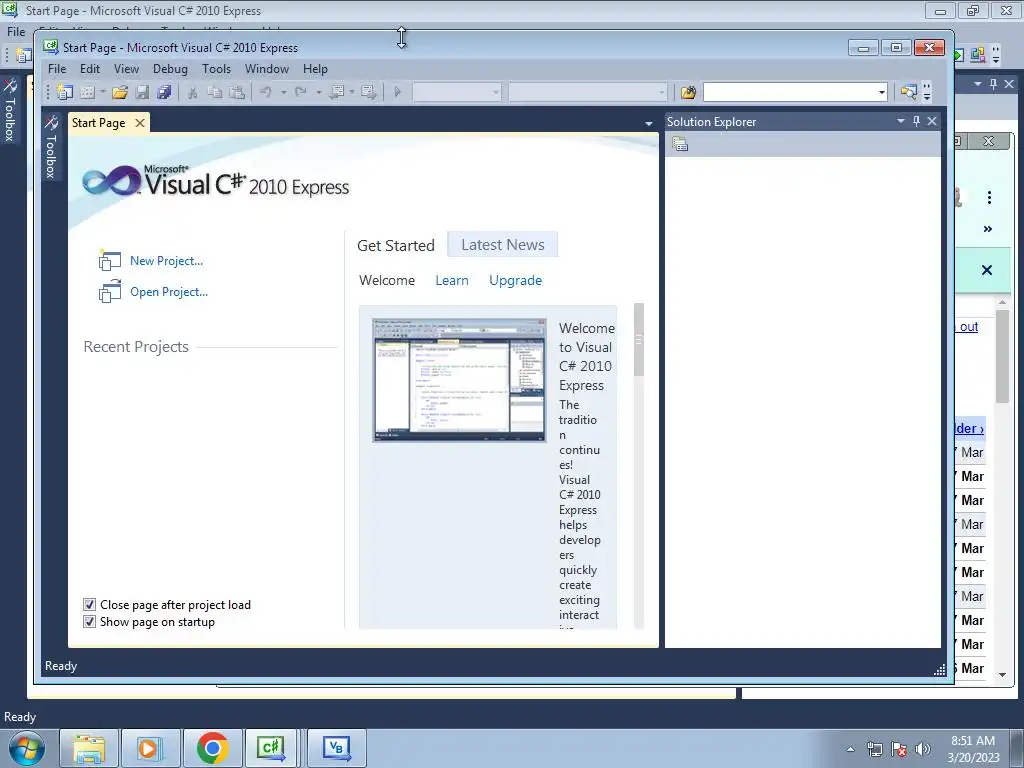Screen dimensions: 1024x768
Task: Click the Learn link
Action: coord(452,280)
